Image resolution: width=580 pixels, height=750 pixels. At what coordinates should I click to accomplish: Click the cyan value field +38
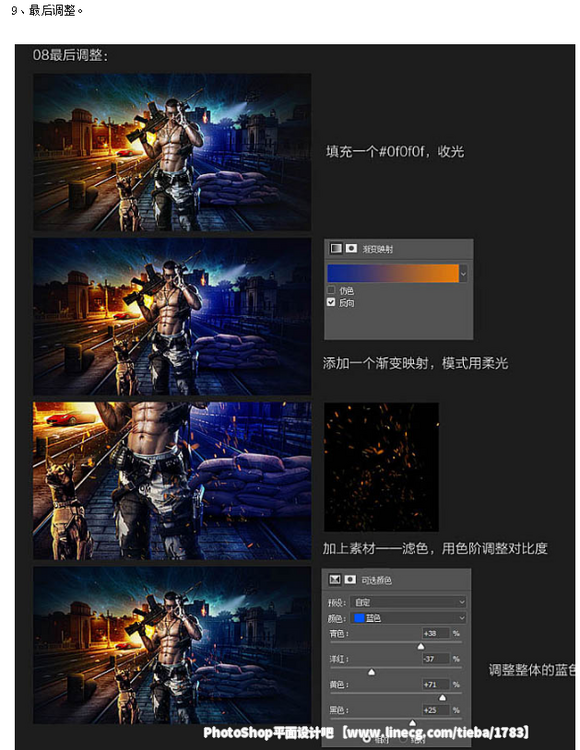[x=436, y=633]
